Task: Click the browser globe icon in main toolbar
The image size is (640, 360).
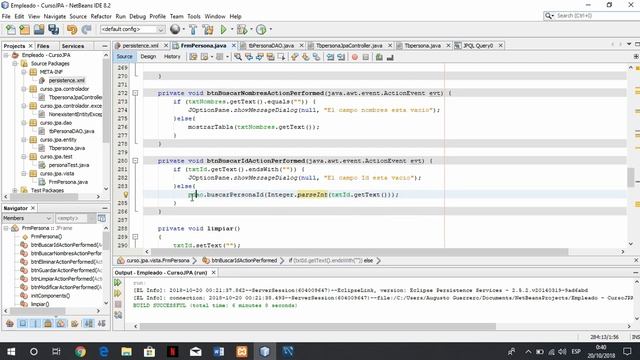Action: 175,29
